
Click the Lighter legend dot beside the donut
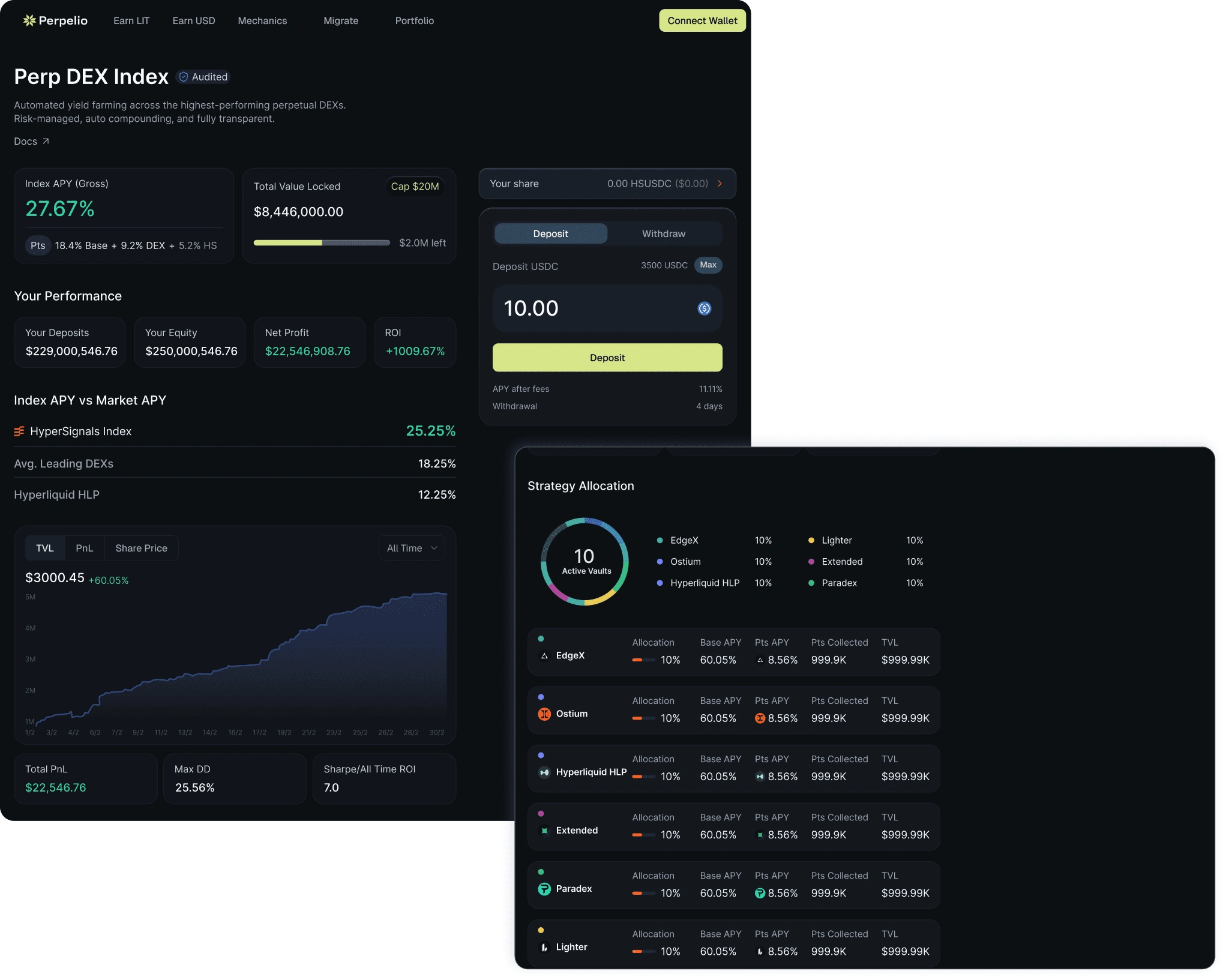tap(811, 540)
